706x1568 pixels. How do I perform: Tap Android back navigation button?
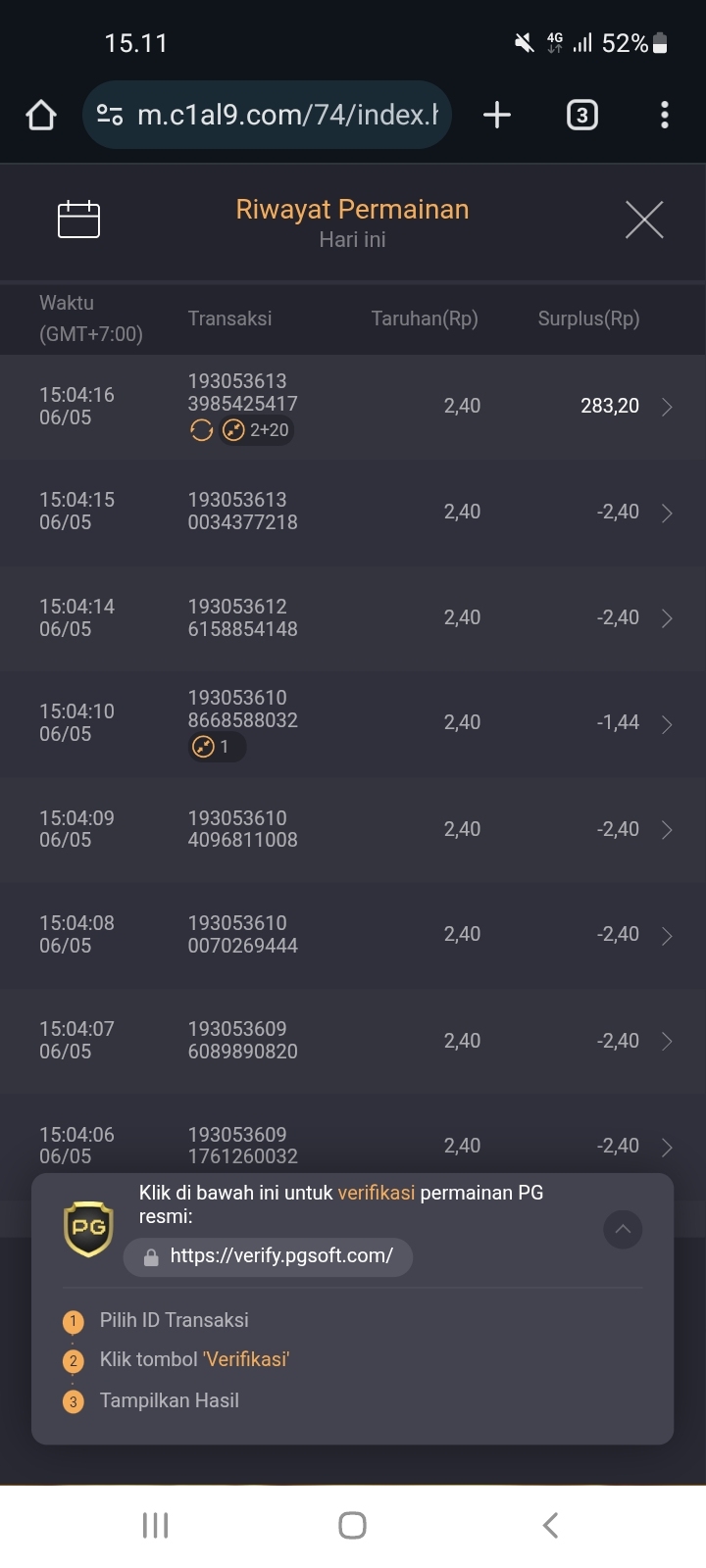(550, 1525)
